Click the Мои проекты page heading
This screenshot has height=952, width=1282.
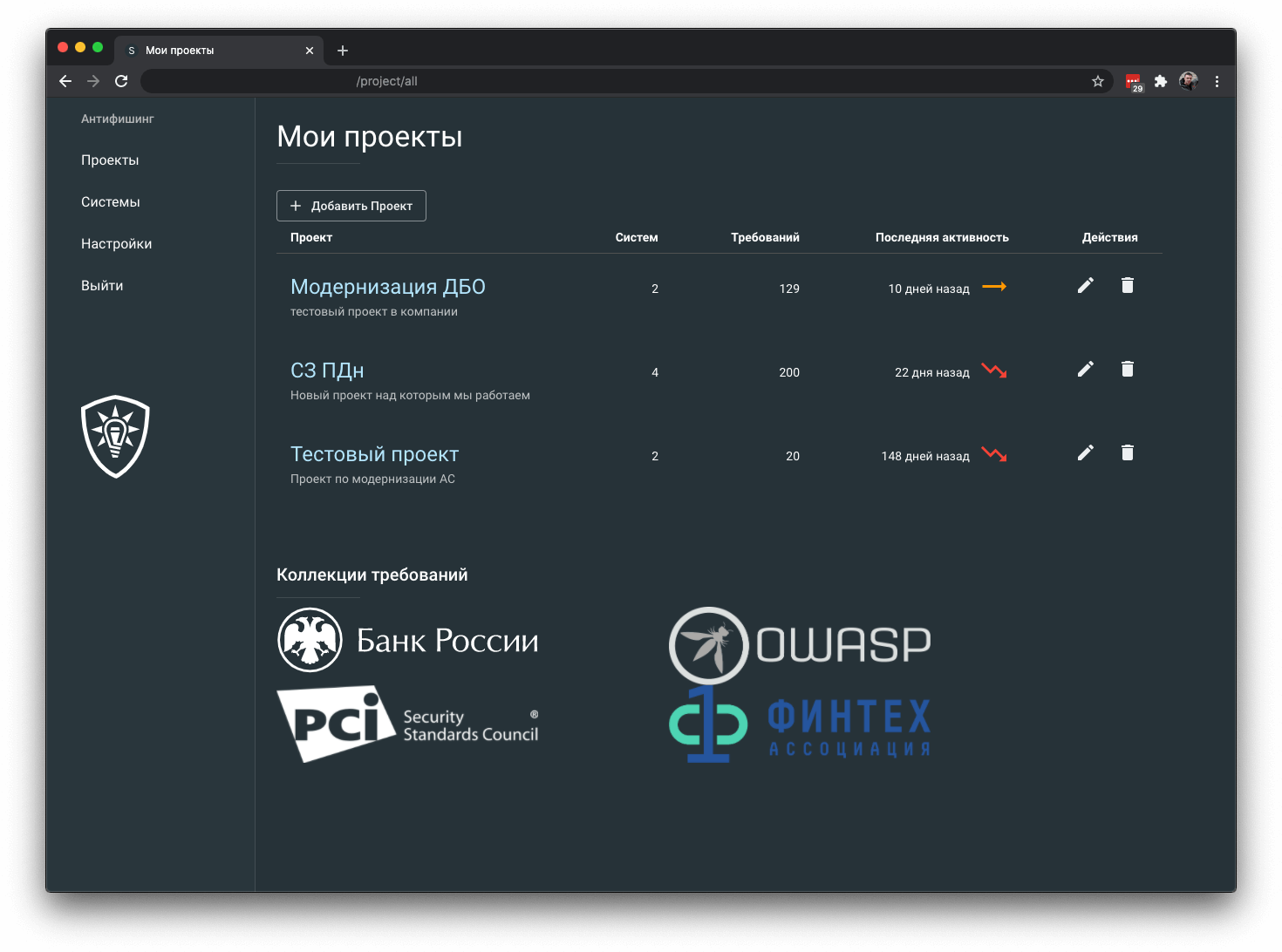pos(370,137)
